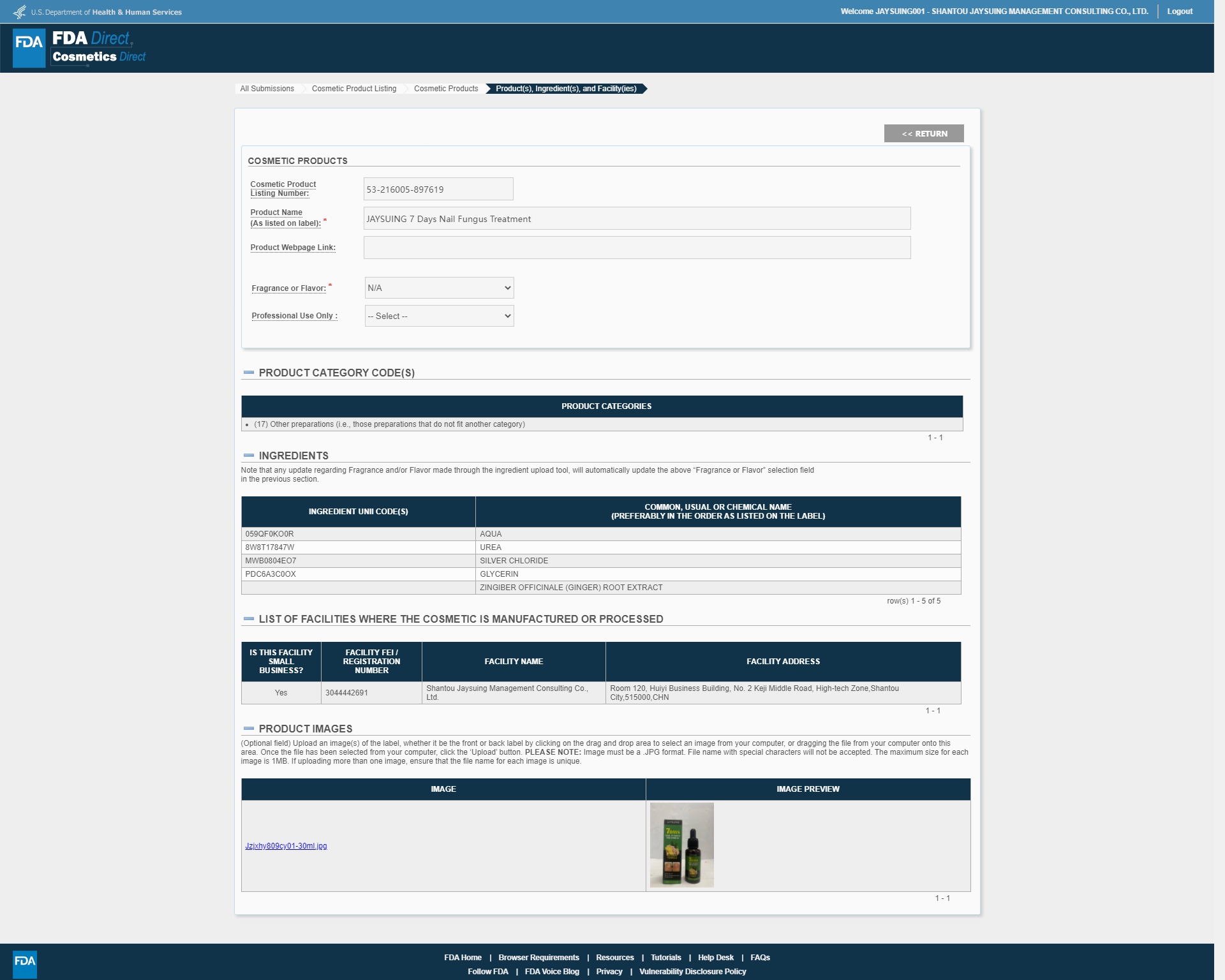Click Shantou Jaysuing Management Consulting facility name

[x=507, y=693]
